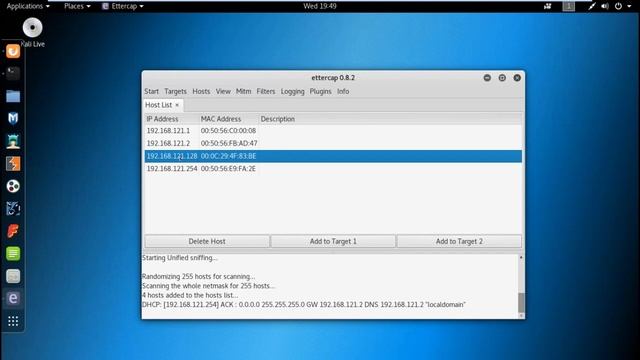Select host 192.168.121.1
This screenshot has width=640, height=360.
coord(333,131)
